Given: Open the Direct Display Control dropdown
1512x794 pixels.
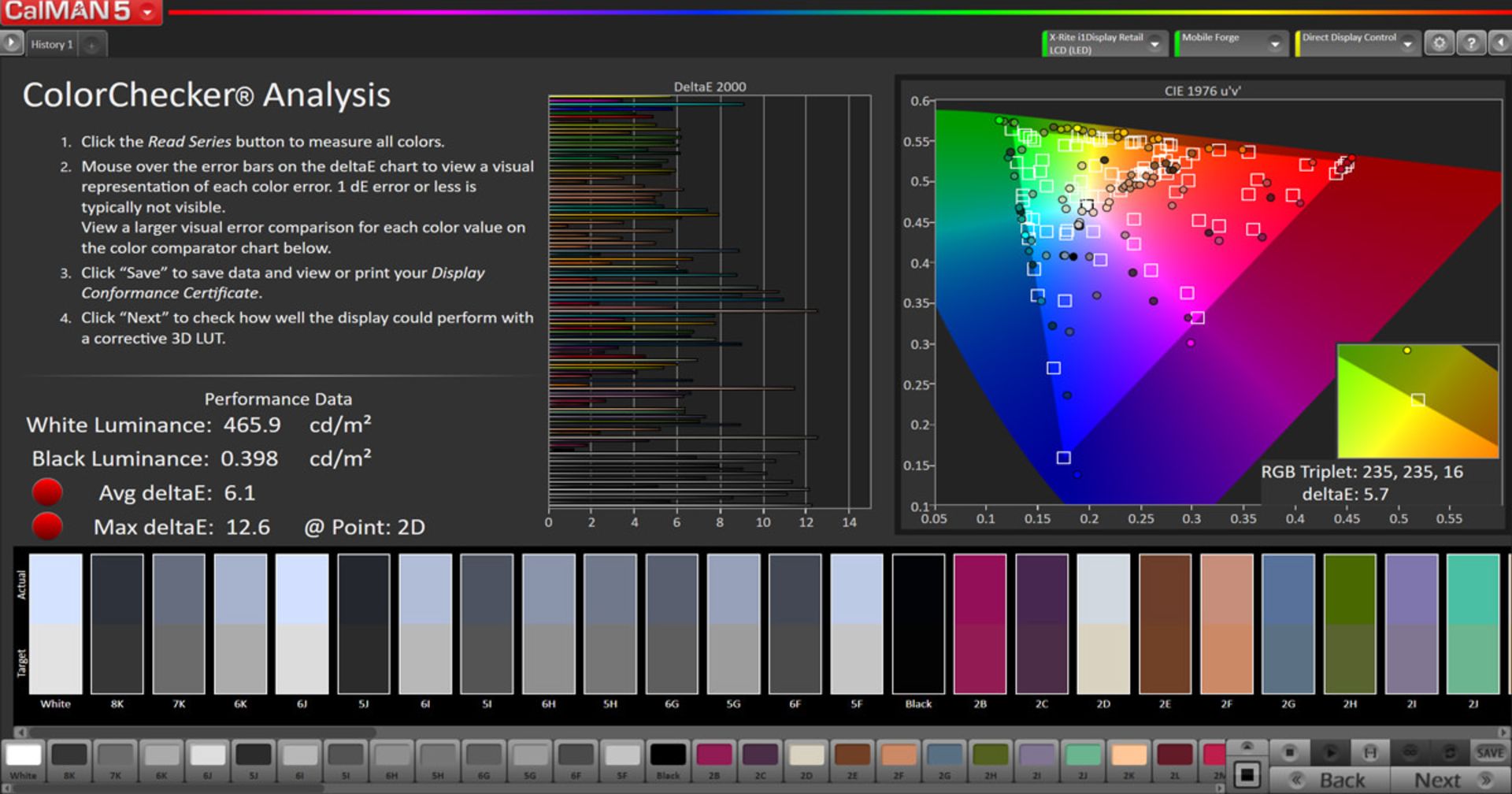Looking at the screenshot, I should [1407, 44].
